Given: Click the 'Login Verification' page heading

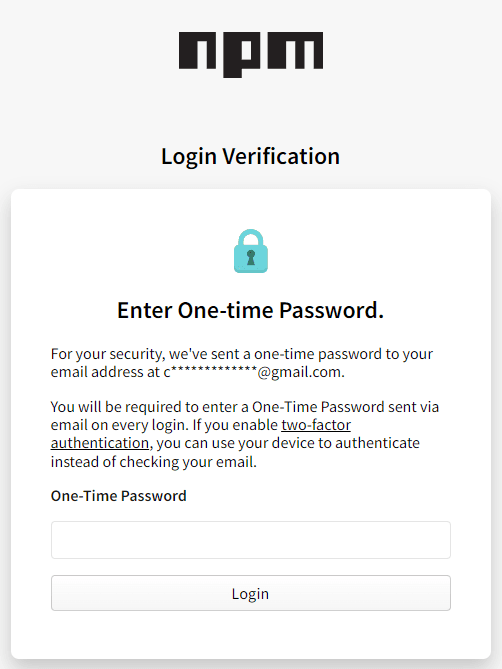Looking at the screenshot, I should pos(251,156).
